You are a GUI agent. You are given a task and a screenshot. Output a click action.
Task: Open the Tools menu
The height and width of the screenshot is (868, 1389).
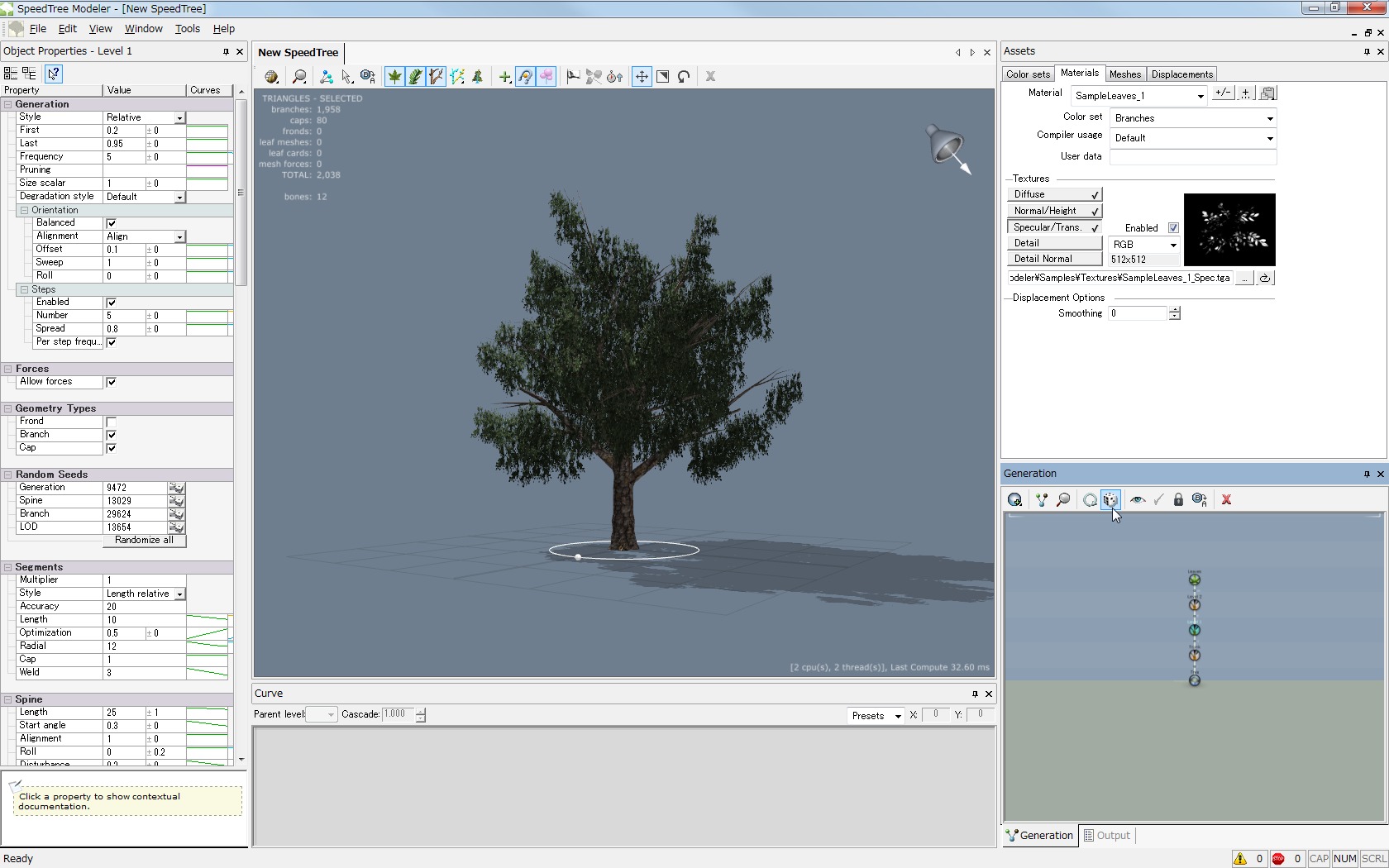(x=187, y=28)
